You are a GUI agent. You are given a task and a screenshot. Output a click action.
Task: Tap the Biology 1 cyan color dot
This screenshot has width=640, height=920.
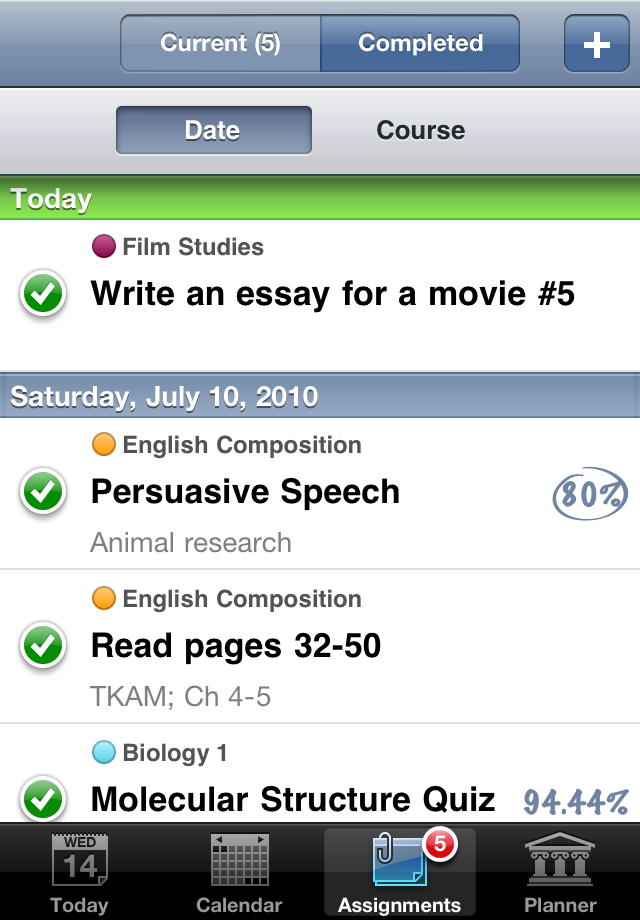(103, 753)
